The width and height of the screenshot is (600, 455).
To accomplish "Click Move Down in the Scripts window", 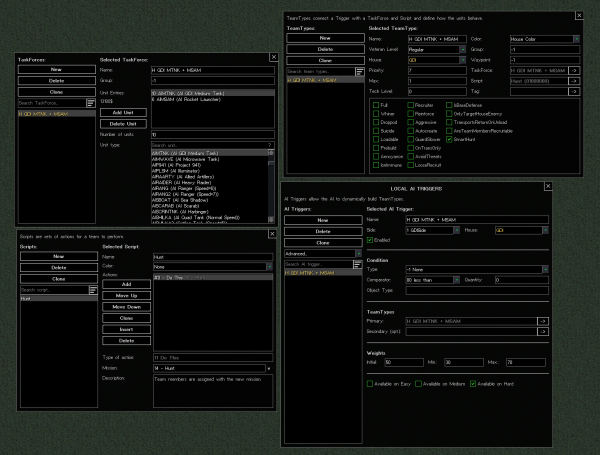I will point(126,307).
